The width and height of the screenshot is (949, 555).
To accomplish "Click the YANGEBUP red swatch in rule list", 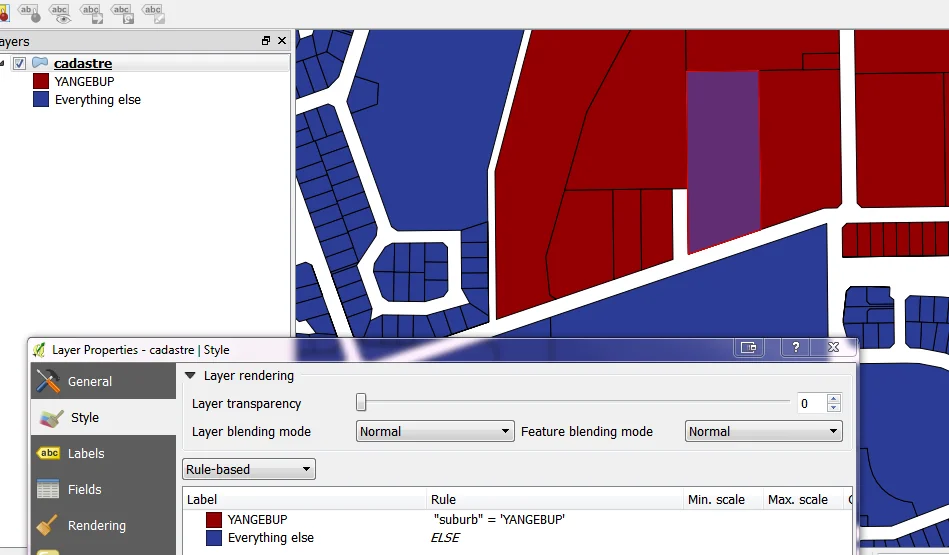I will tap(214, 519).
